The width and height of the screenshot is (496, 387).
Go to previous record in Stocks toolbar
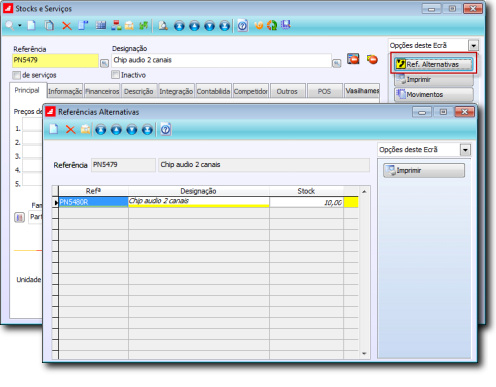(194, 26)
